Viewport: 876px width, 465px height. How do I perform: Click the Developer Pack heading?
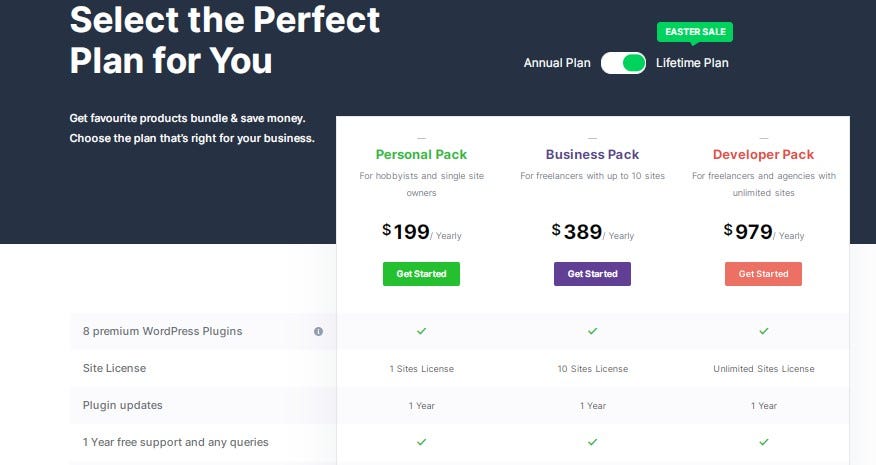(763, 154)
